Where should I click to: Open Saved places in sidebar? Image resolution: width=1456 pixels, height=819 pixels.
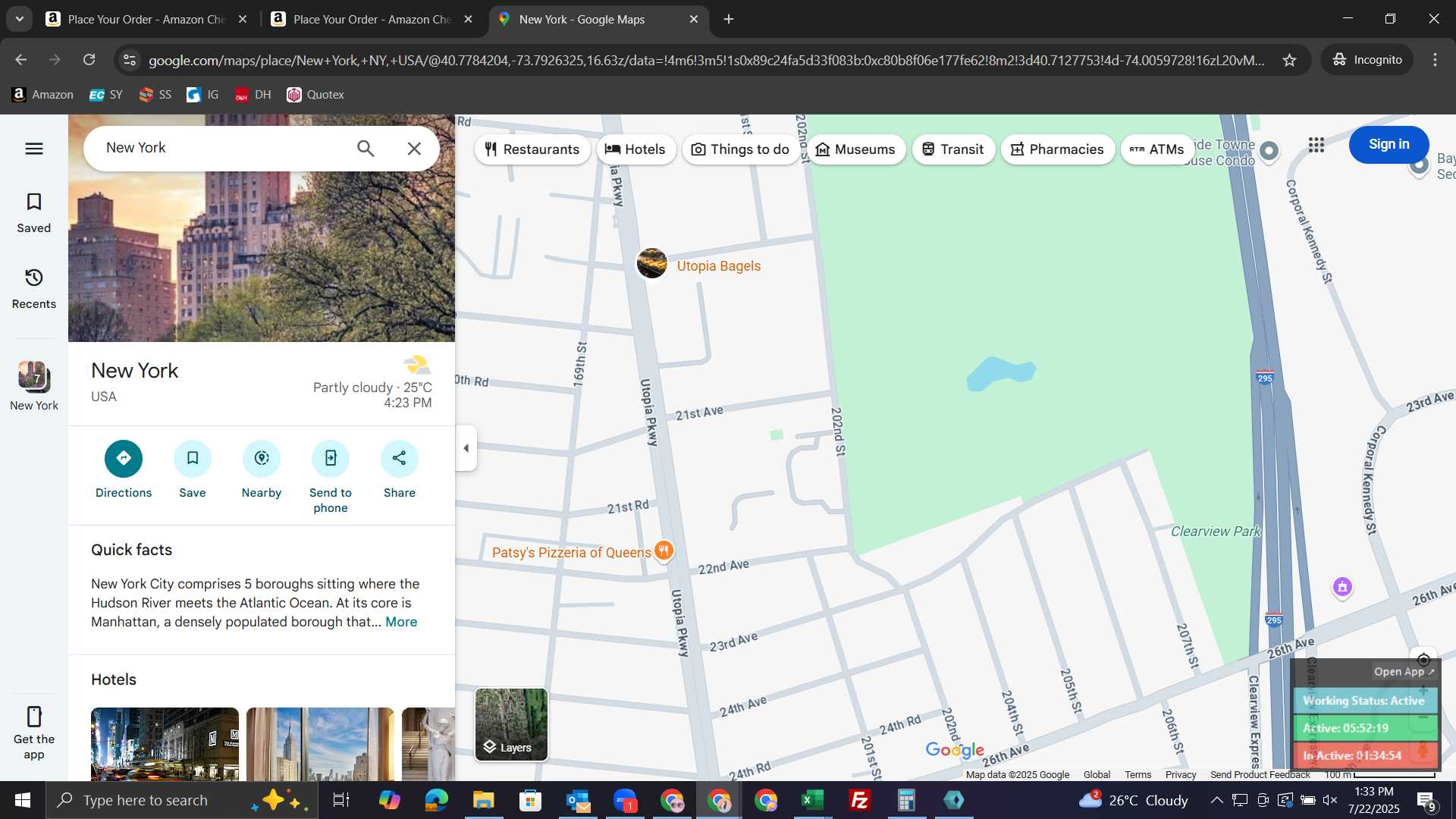[x=34, y=212]
